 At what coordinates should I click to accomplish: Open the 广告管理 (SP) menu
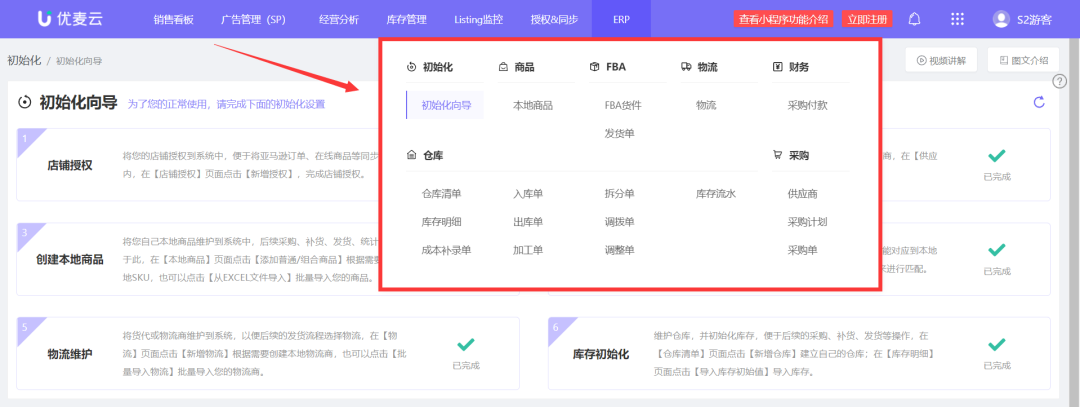click(253, 19)
